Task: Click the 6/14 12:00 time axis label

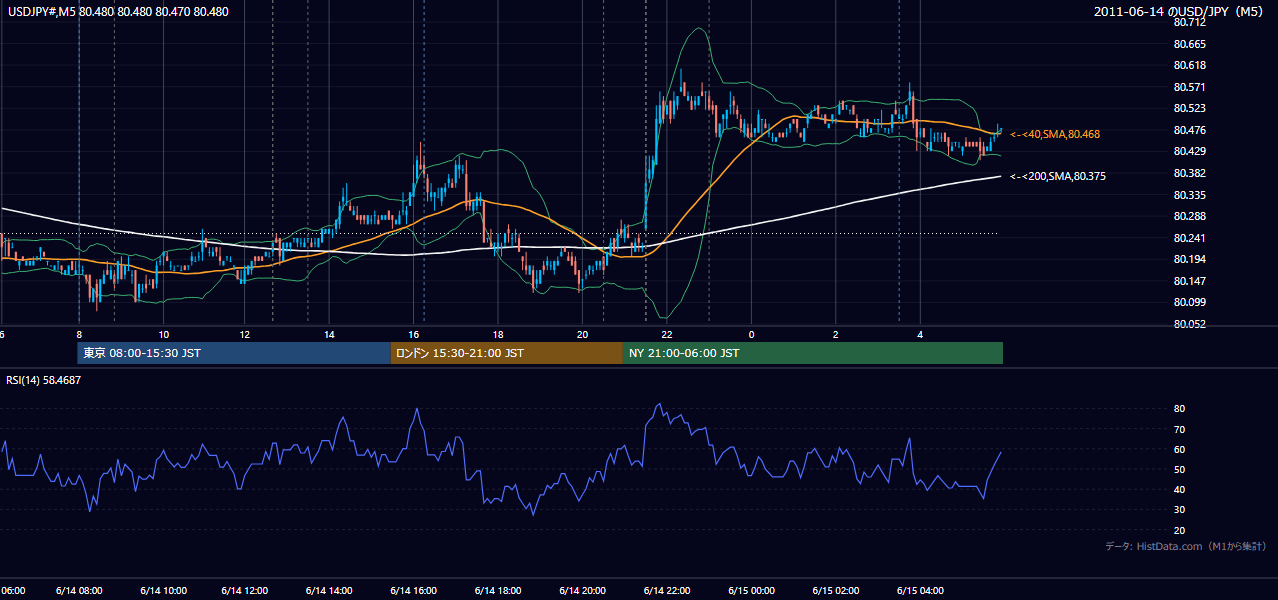Action: point(246,591)
